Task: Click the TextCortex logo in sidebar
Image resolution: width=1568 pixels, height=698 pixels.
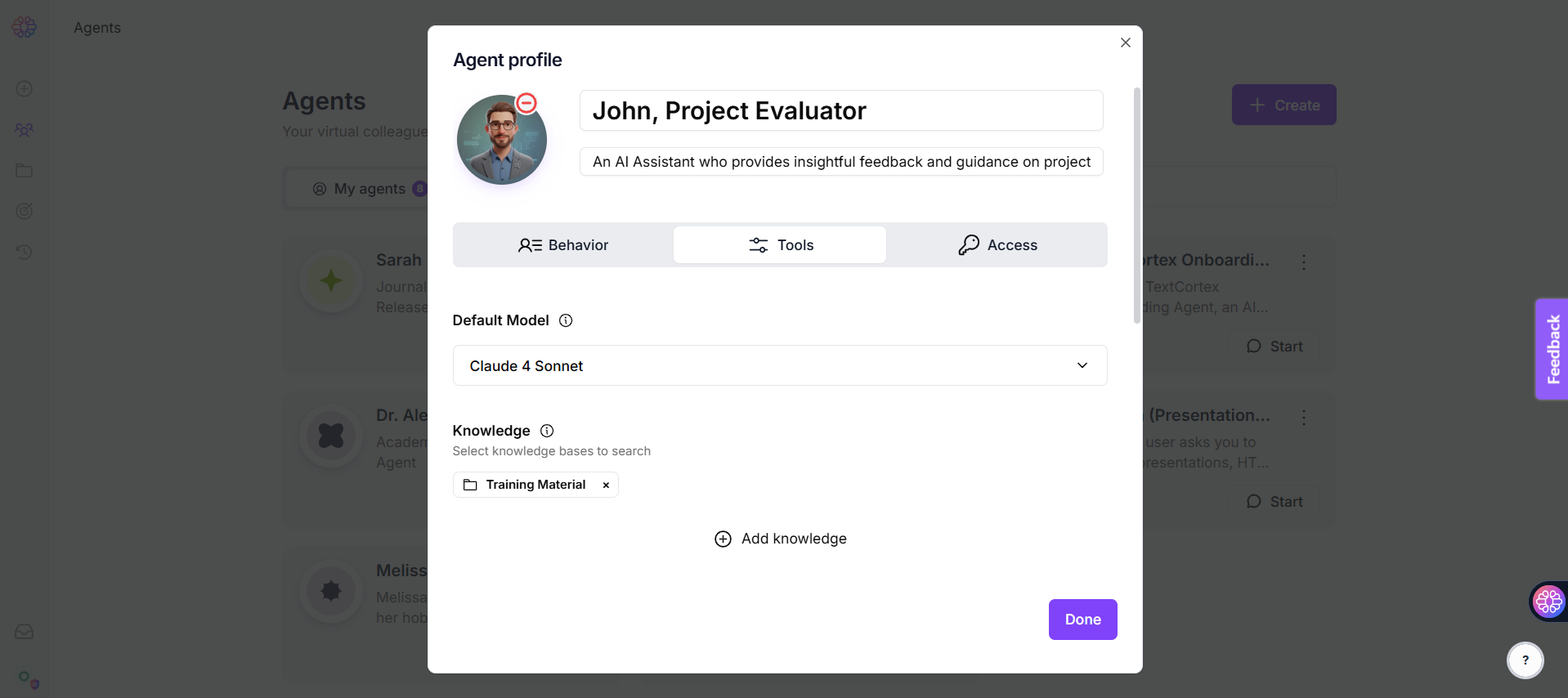Action: click(x=24, y=27)
